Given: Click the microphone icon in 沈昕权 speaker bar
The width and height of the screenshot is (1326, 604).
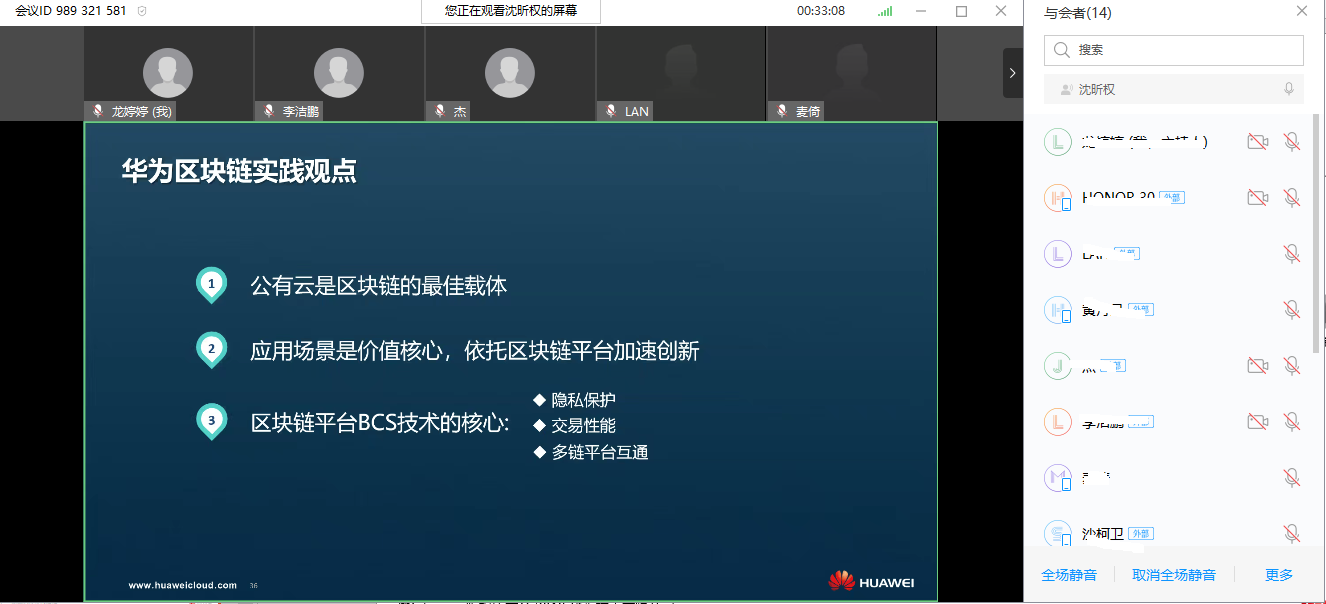Looking at the screenshot, I should [1289, 89].
